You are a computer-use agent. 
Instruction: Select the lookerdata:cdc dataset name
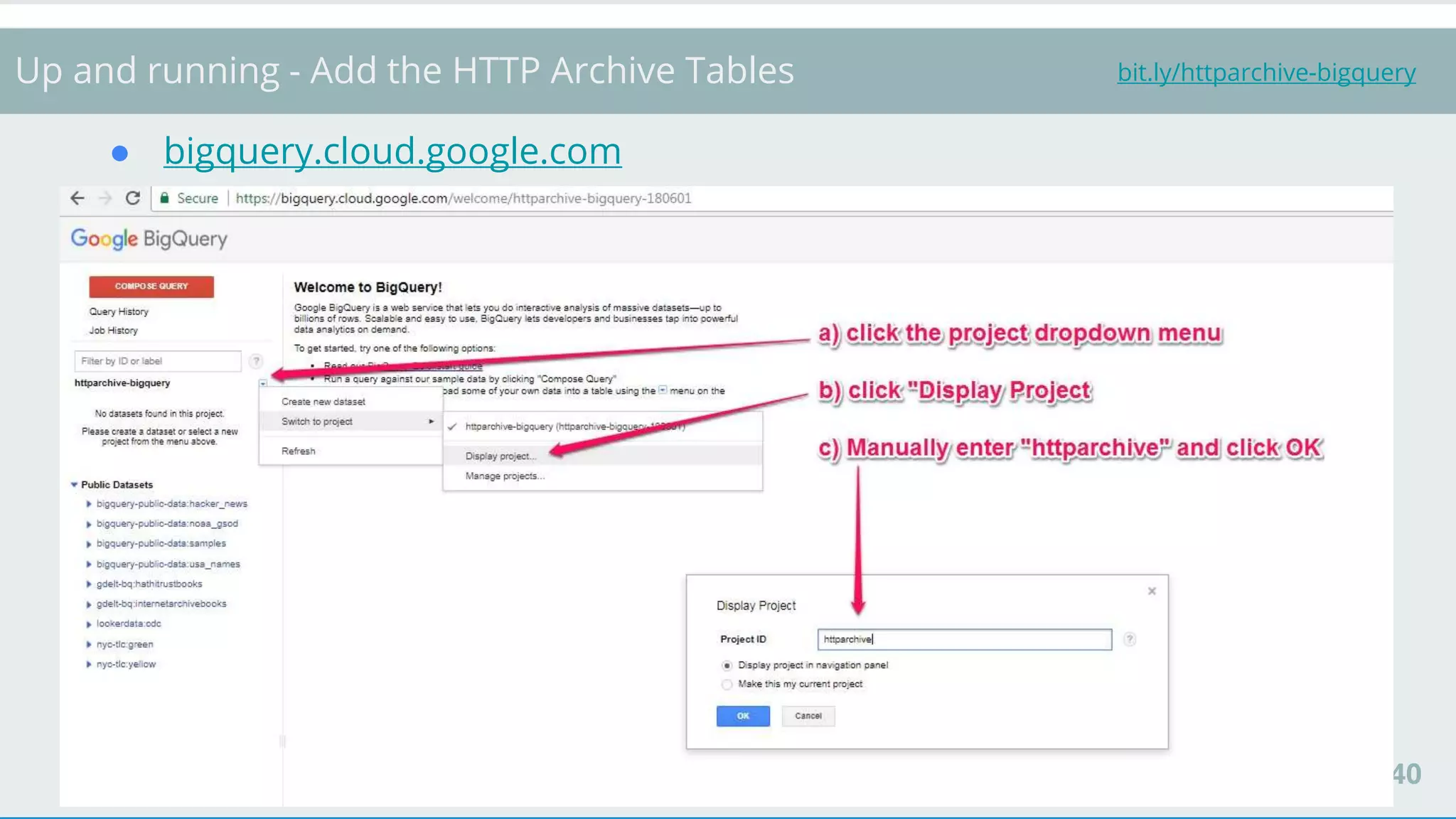click(129, 624)
